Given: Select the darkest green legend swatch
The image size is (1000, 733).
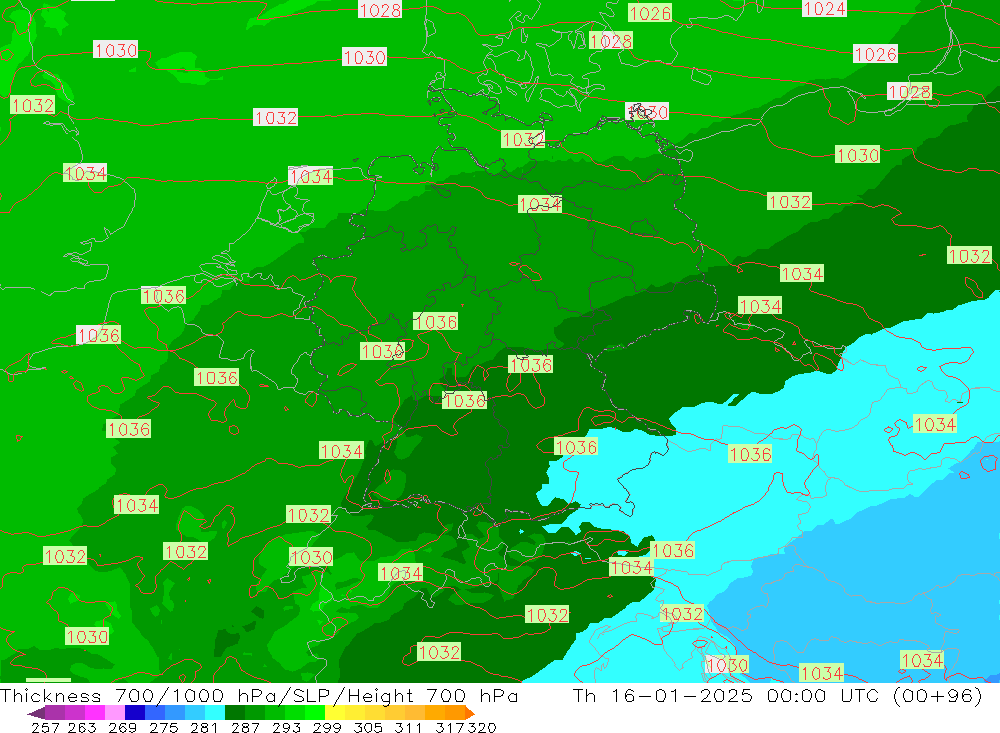Looking at the screenshot, I should pyautogui.click(x=233, y=713).
